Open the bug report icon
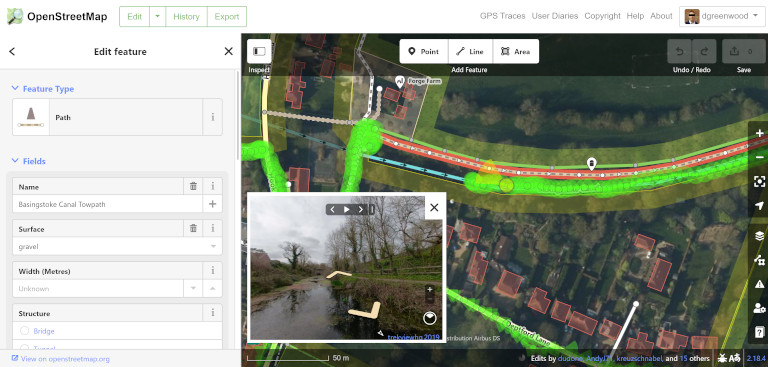768x367 pixels. [x=722, y=358]
